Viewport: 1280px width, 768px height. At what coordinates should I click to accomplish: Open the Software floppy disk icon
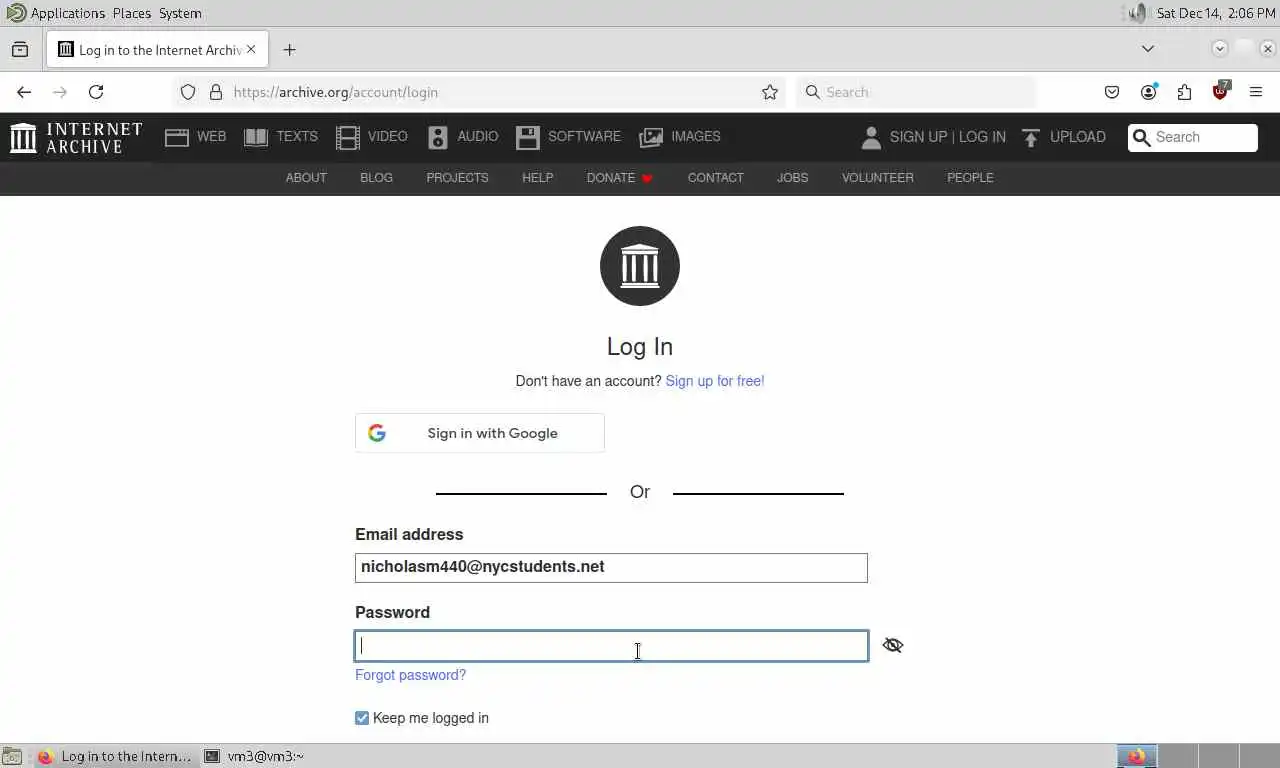[x=527, y=138]
